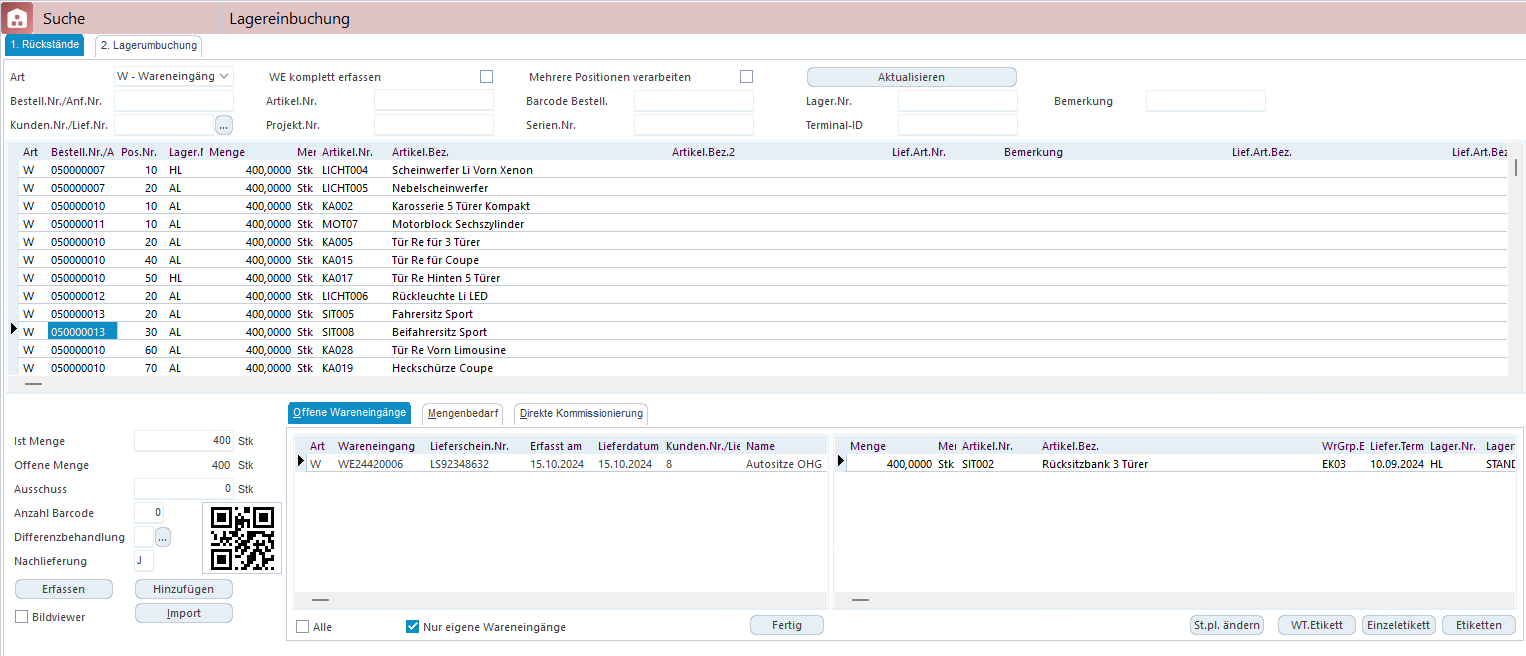Open the Mengenbedarf tab
The image size is (1526, 656).
[465, 413]
